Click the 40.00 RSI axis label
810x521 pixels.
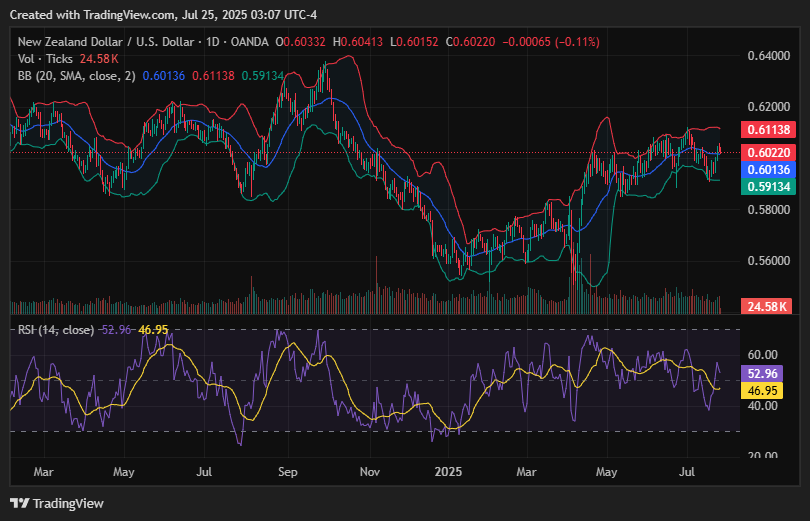click(762, 406)
